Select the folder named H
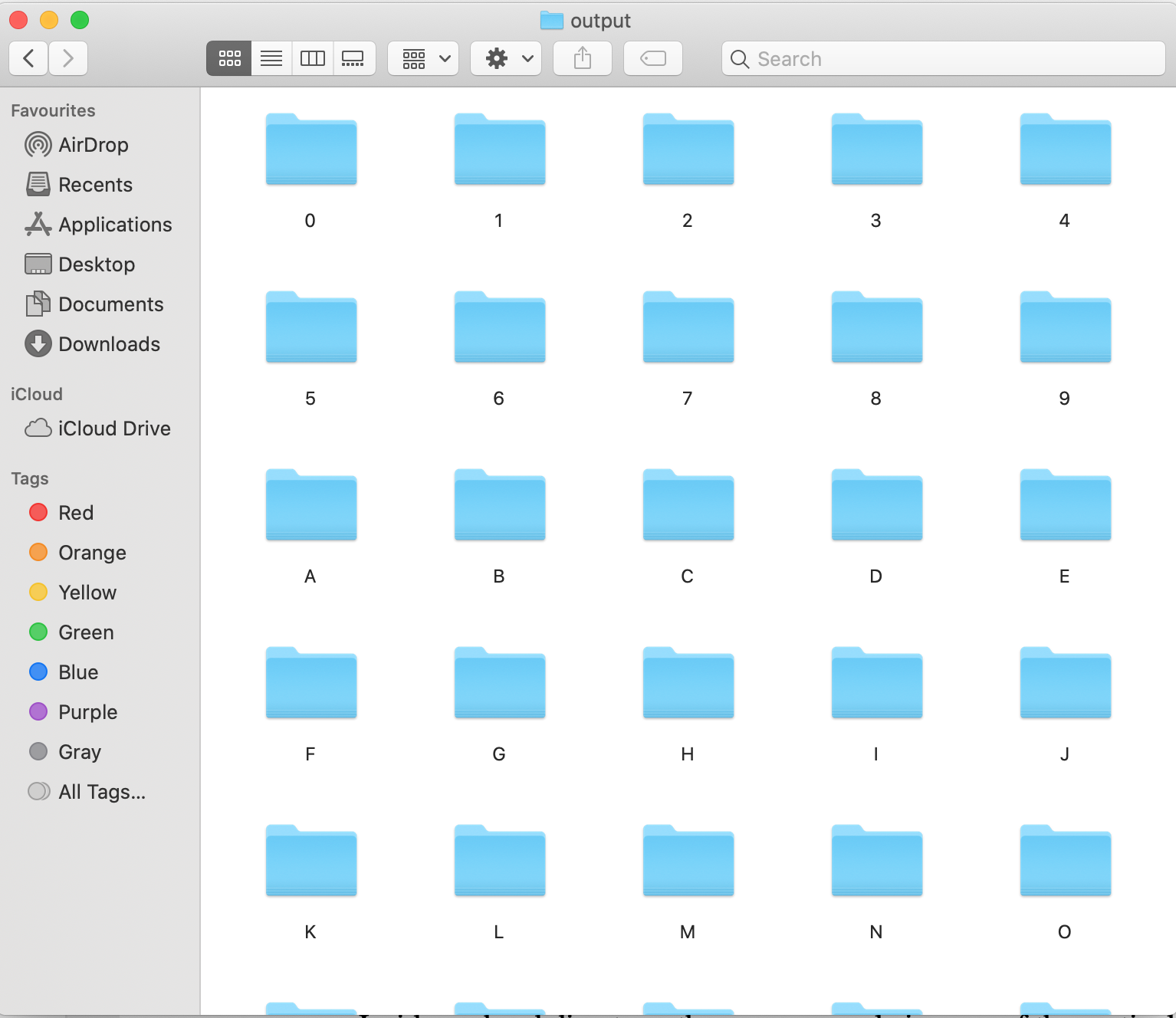The width and height of the screenshot is (1176, 1018). 688,683
